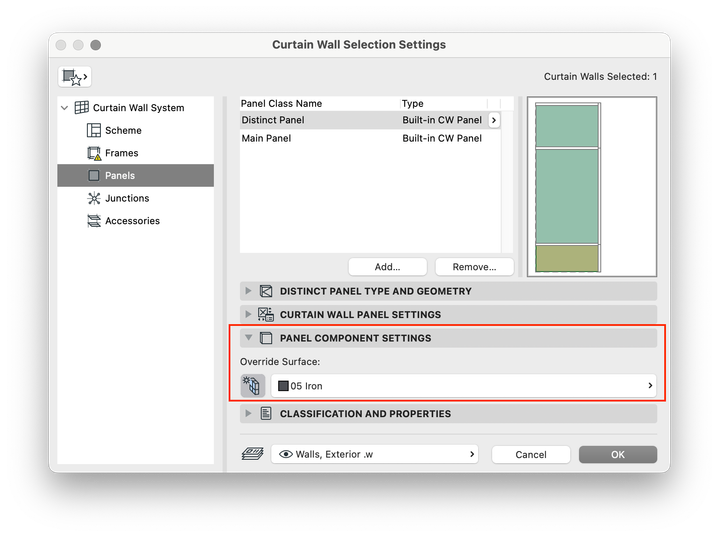Expand Classification and Properties section
The image size is (719, 537).
[248, 414]
